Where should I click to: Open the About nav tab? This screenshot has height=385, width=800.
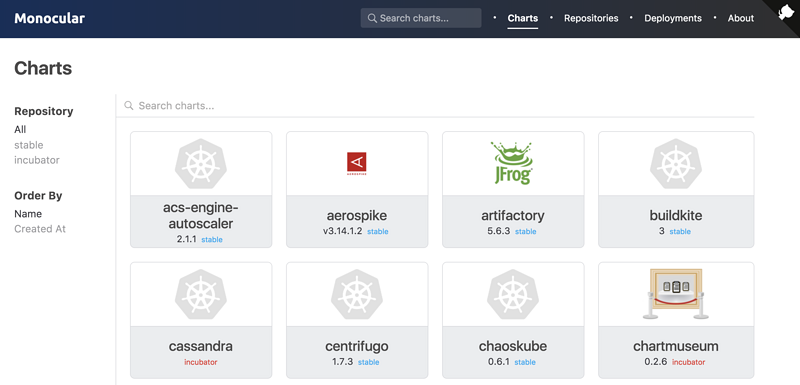tap(741, 18)
